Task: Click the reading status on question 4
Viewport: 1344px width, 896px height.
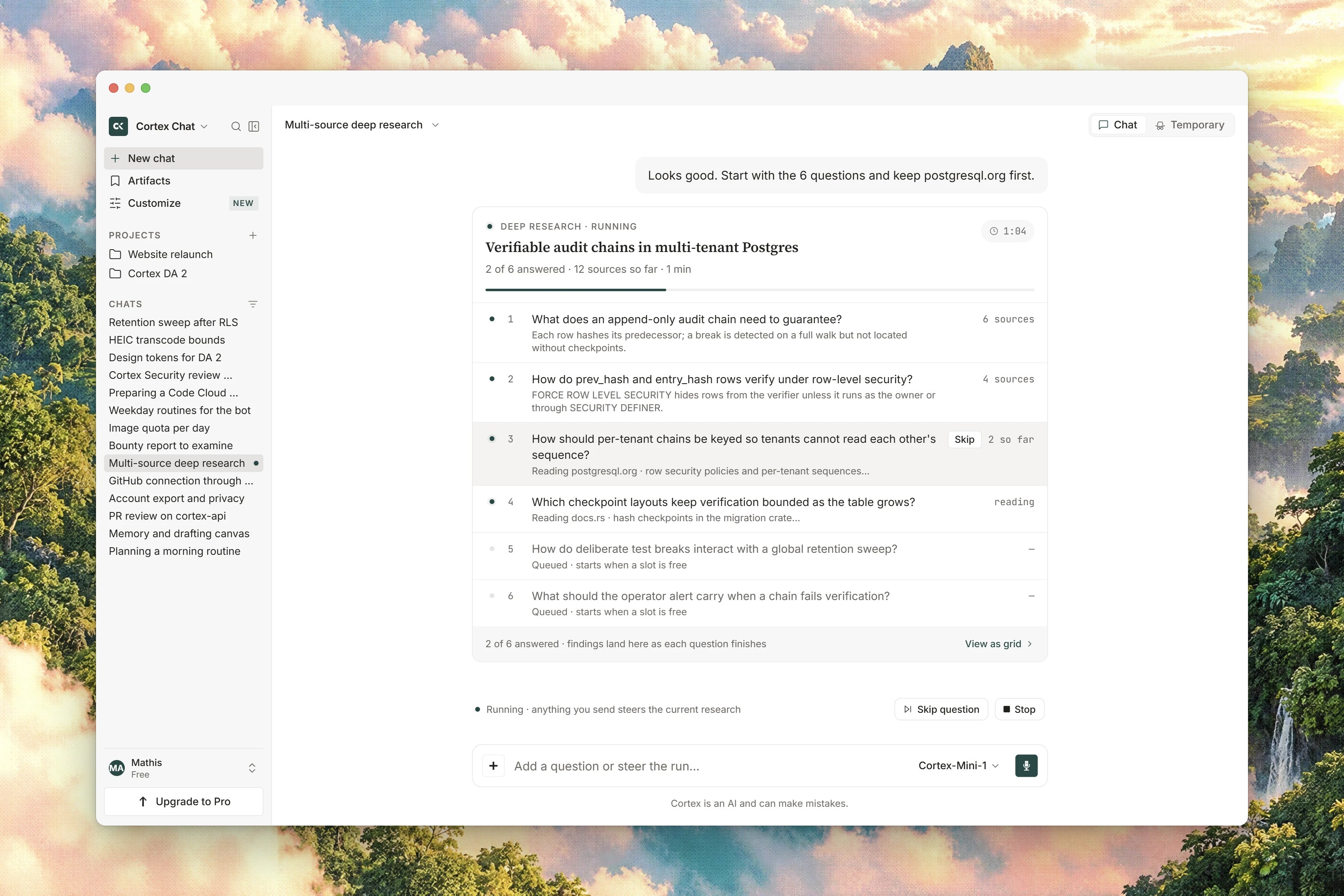Action: (x=1014, y=502)
